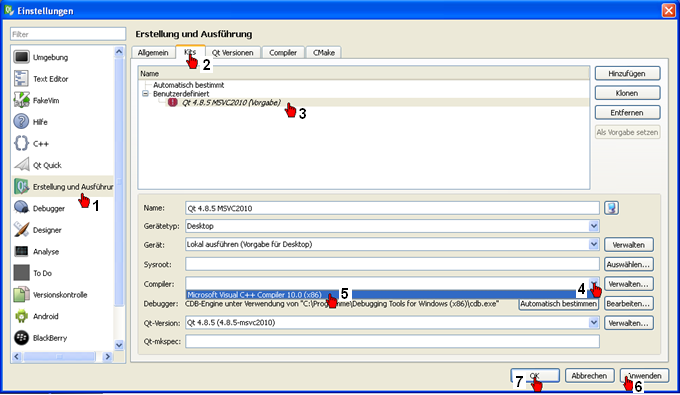Click the kit icon button beside Name field
The height and width of the screenshot is (395, 680).
click(611, 208)
